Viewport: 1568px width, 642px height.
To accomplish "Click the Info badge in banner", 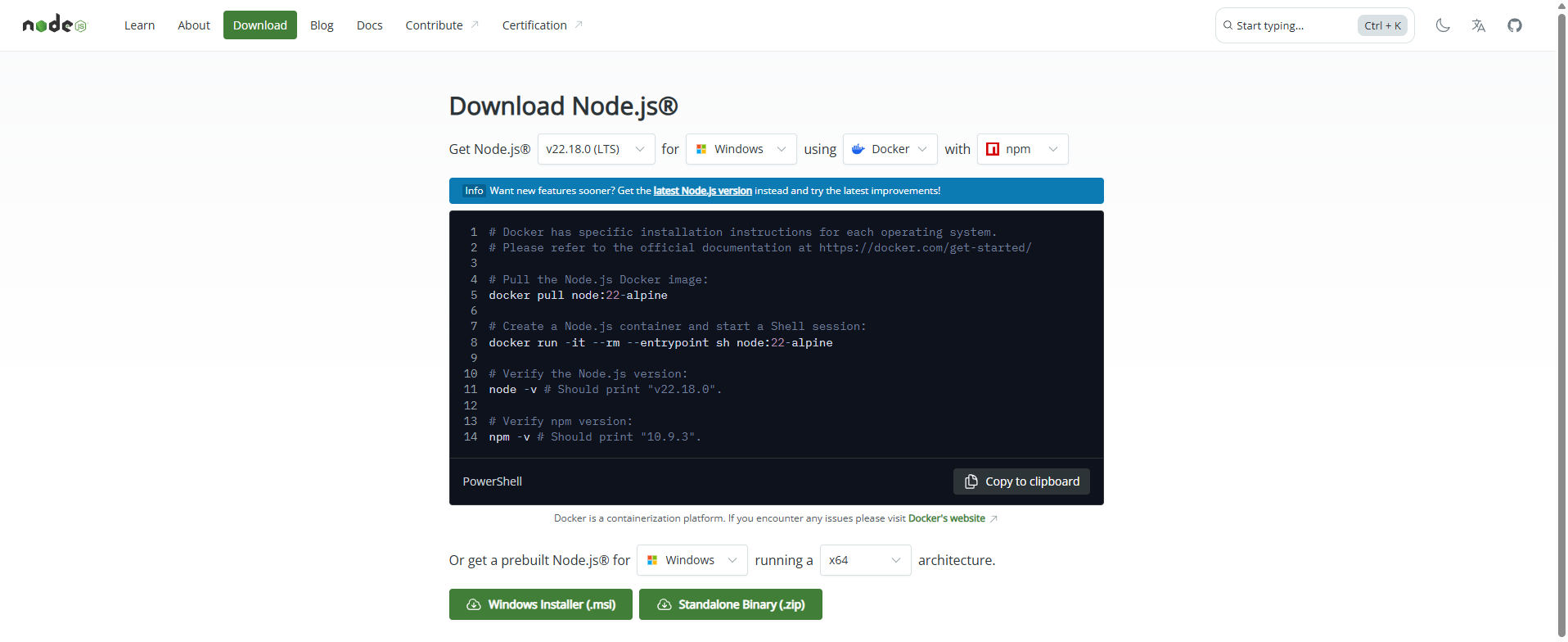I will (474, 191).
